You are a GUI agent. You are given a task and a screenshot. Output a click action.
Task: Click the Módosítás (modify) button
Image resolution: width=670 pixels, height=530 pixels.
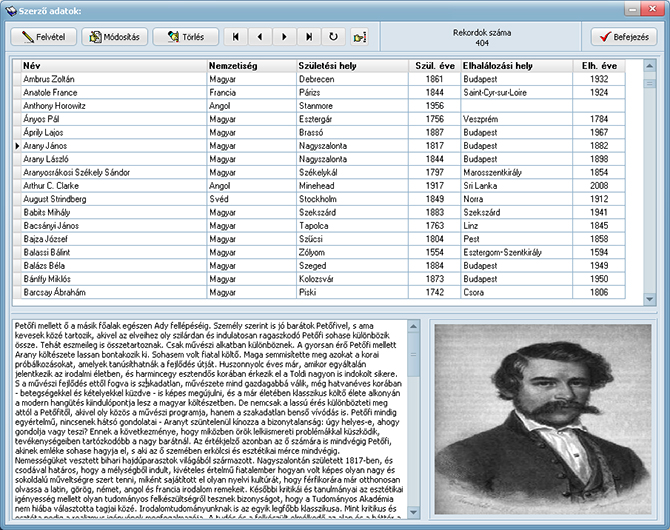[114, 37]
